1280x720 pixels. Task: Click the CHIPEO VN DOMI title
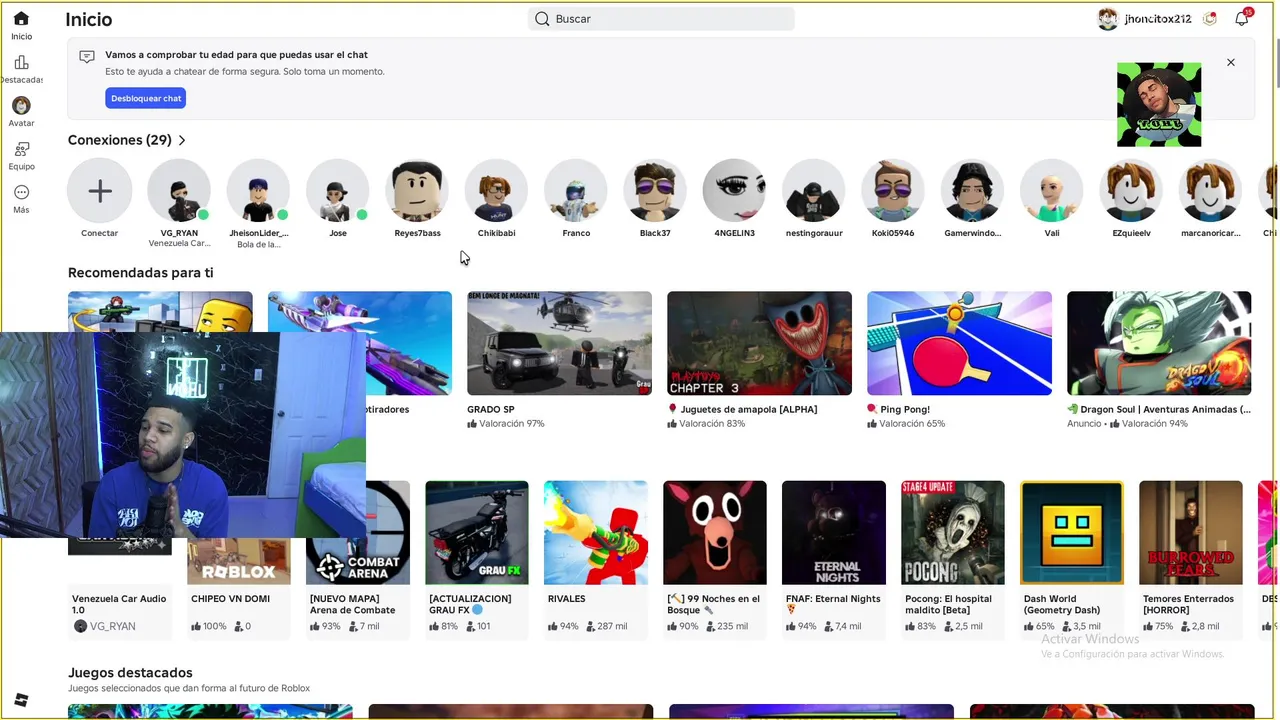[x=231, y=599]
